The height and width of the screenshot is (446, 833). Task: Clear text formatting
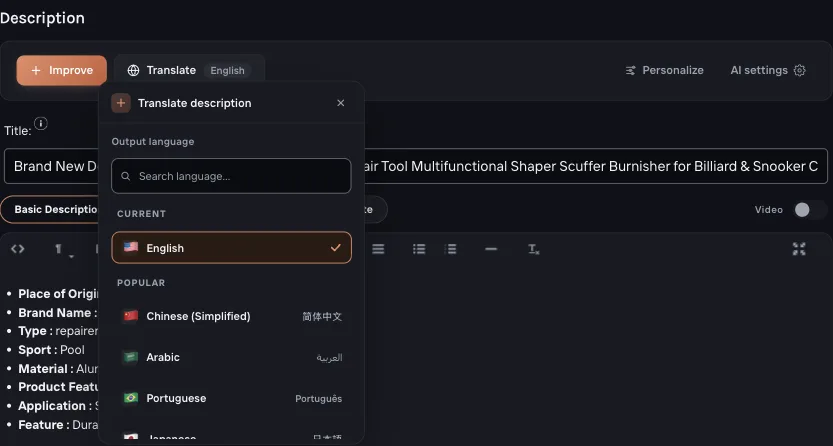533,249
